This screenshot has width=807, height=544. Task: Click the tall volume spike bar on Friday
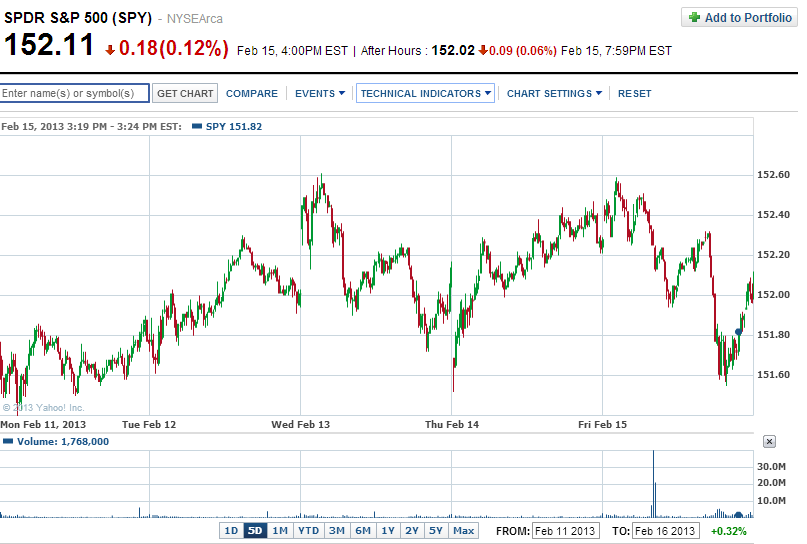(x=653, y=484)
